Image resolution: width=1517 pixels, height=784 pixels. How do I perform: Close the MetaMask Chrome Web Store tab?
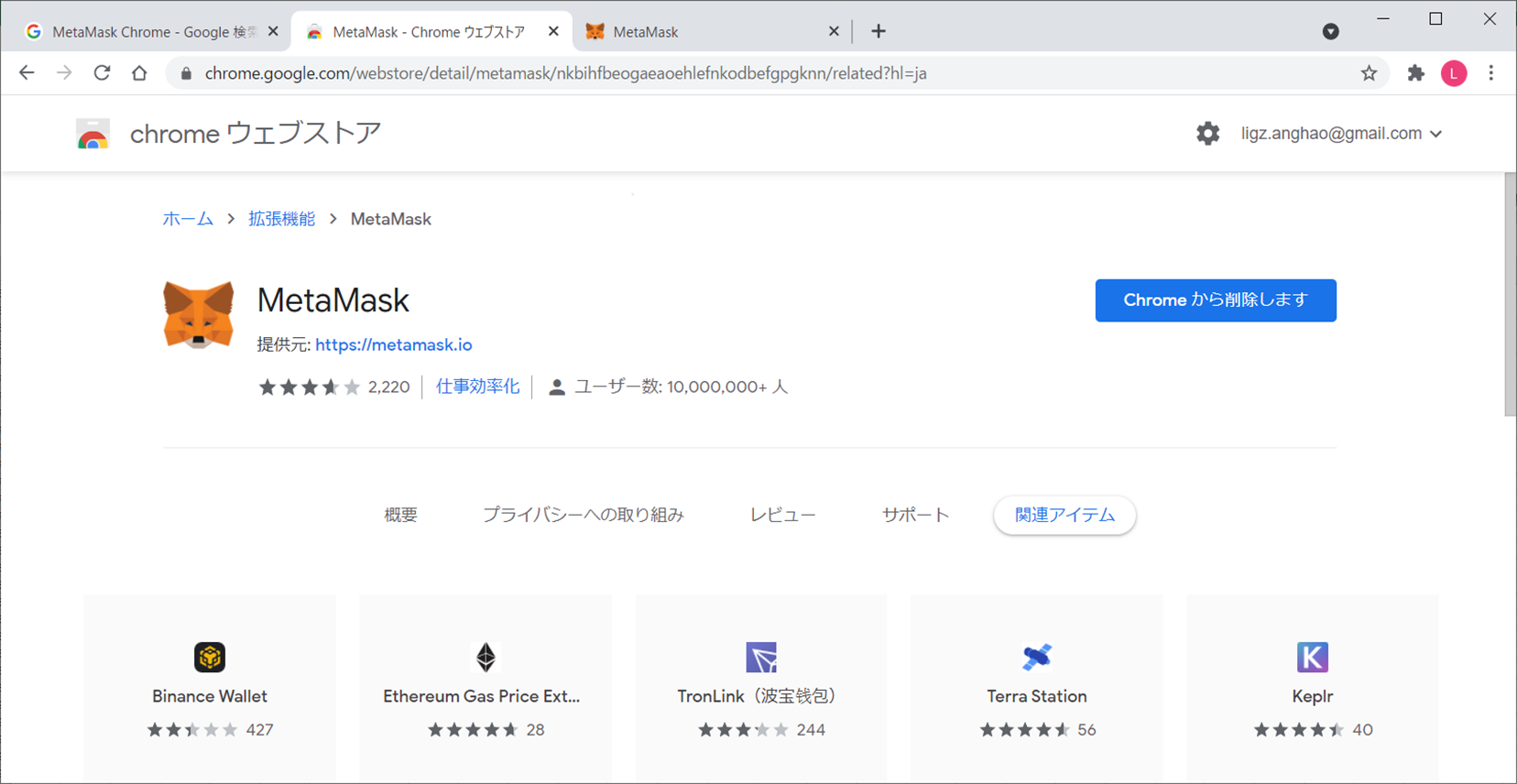pos(553,31)
